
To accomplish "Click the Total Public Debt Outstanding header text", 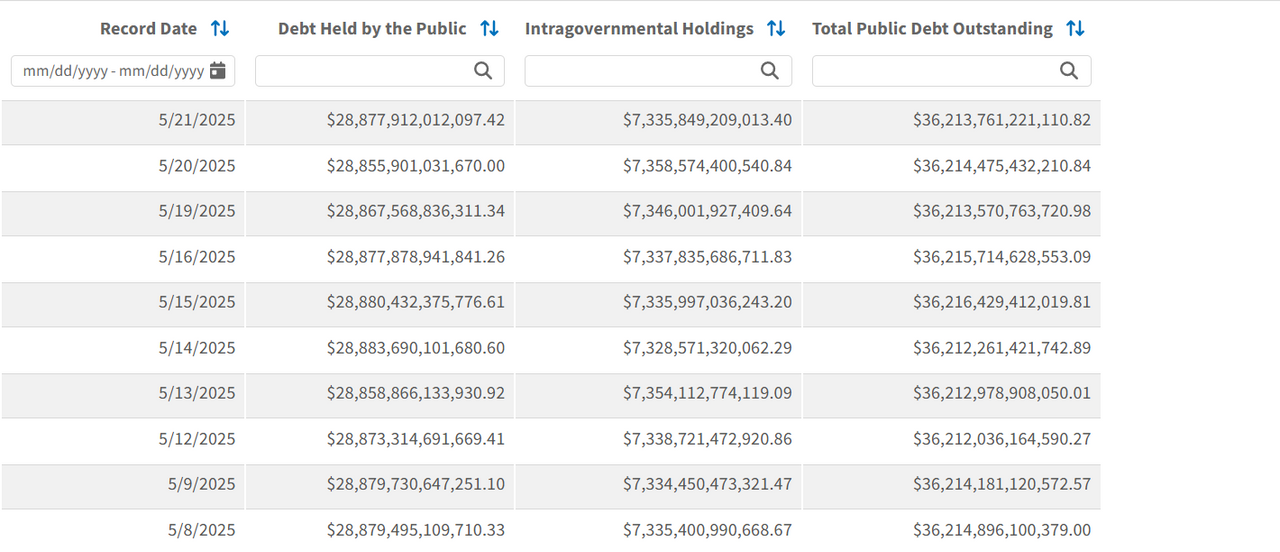I will pyautogui.click(x=932, y=29).
